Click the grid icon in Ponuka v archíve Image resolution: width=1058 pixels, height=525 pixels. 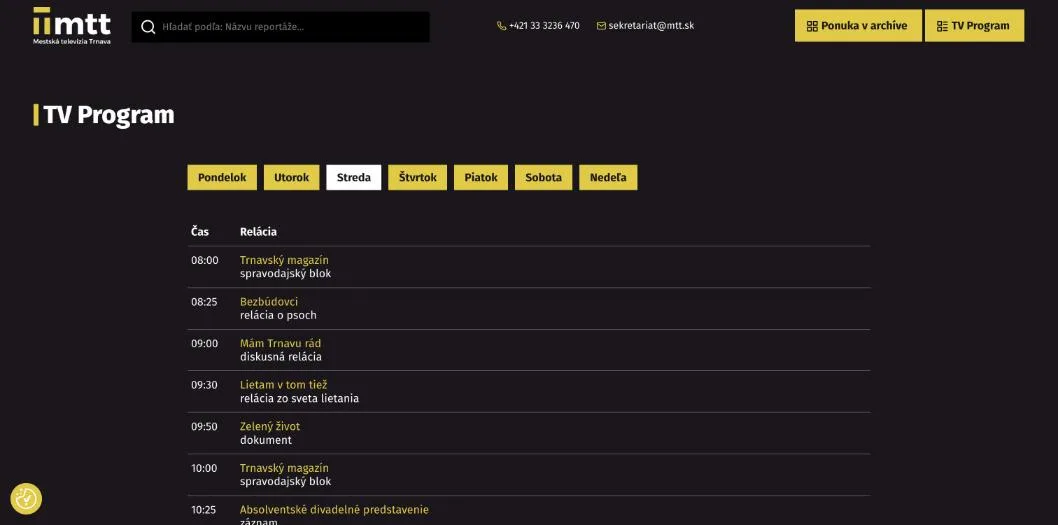812,26
